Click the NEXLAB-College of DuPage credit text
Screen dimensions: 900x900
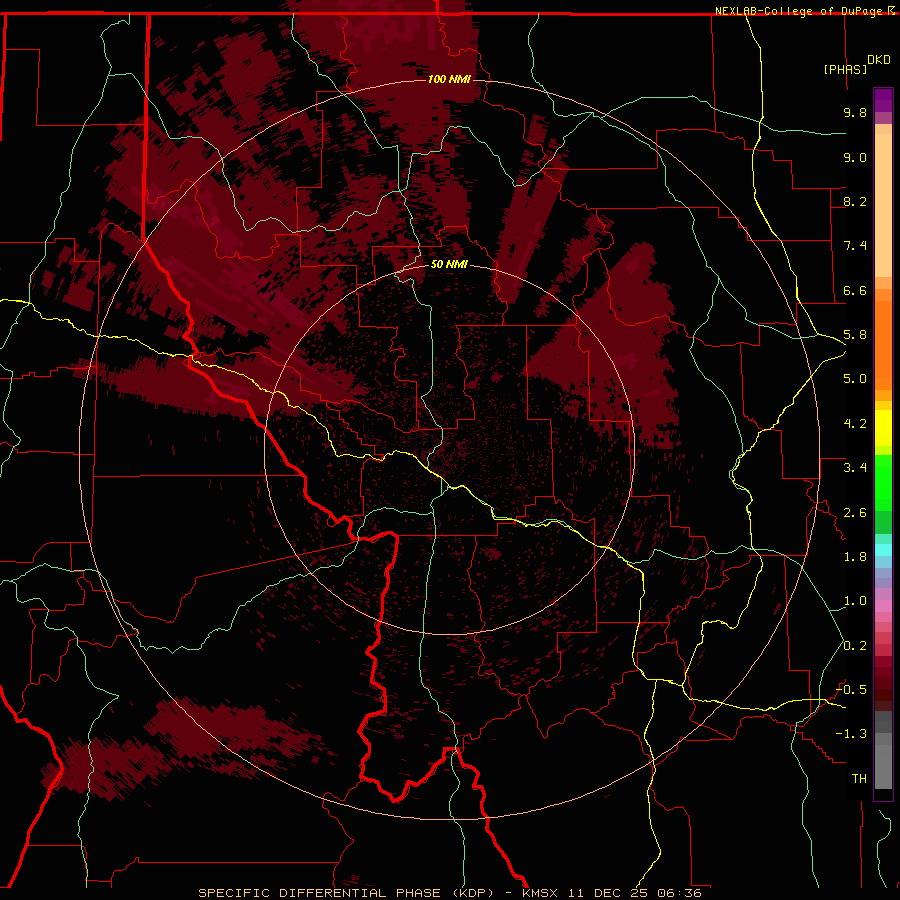[x=800, y=11]
